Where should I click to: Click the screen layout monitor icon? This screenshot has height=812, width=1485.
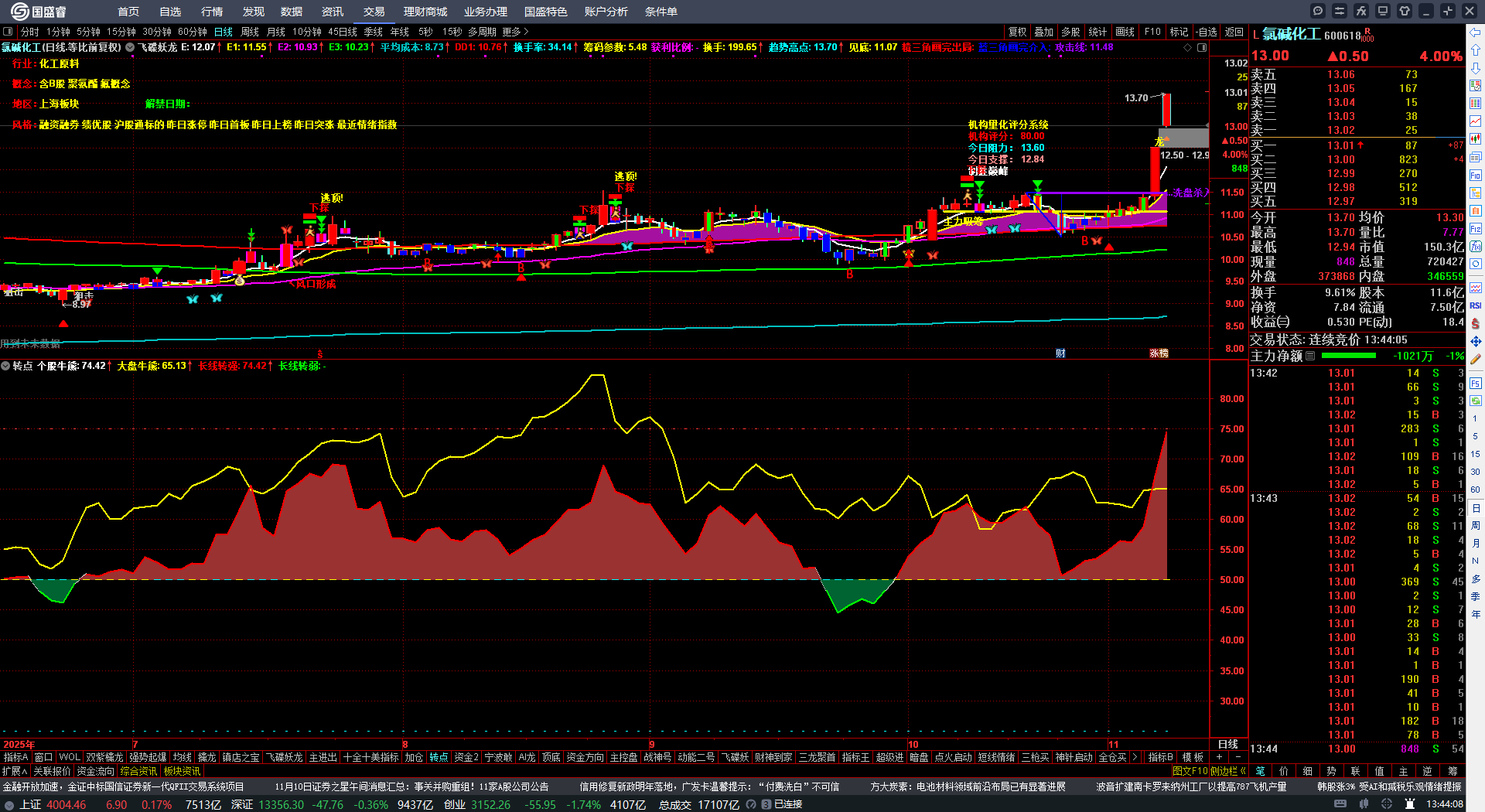(x=1383, y=11)
